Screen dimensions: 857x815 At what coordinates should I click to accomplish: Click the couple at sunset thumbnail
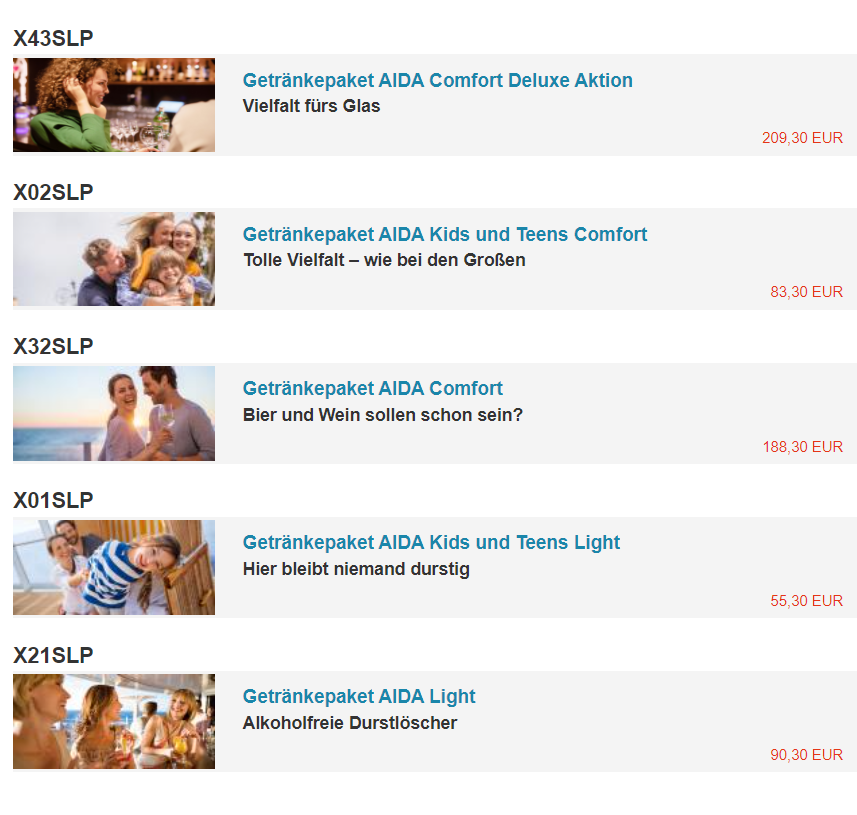click(114, 413)
